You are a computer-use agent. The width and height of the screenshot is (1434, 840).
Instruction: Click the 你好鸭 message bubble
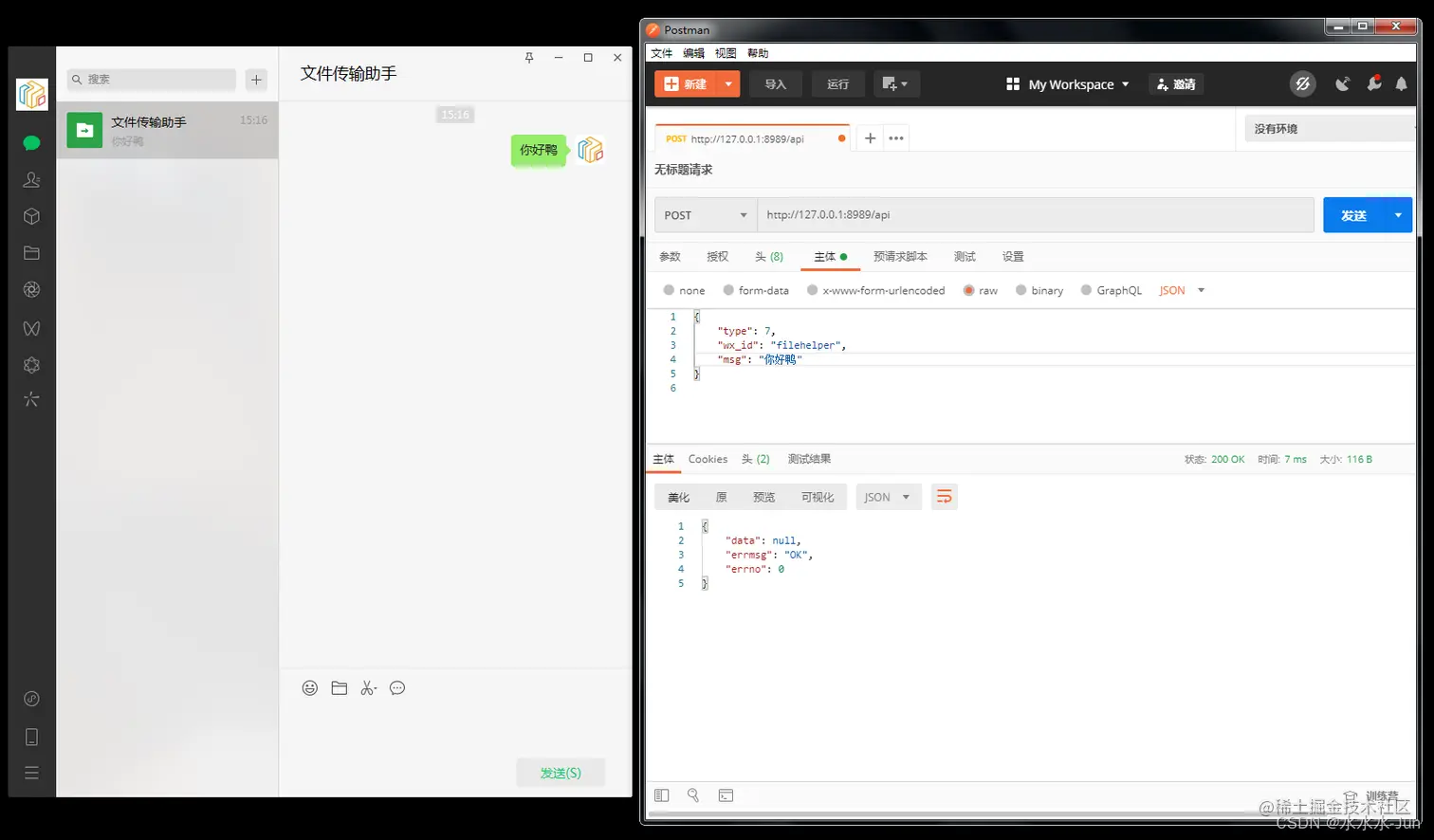538,150
